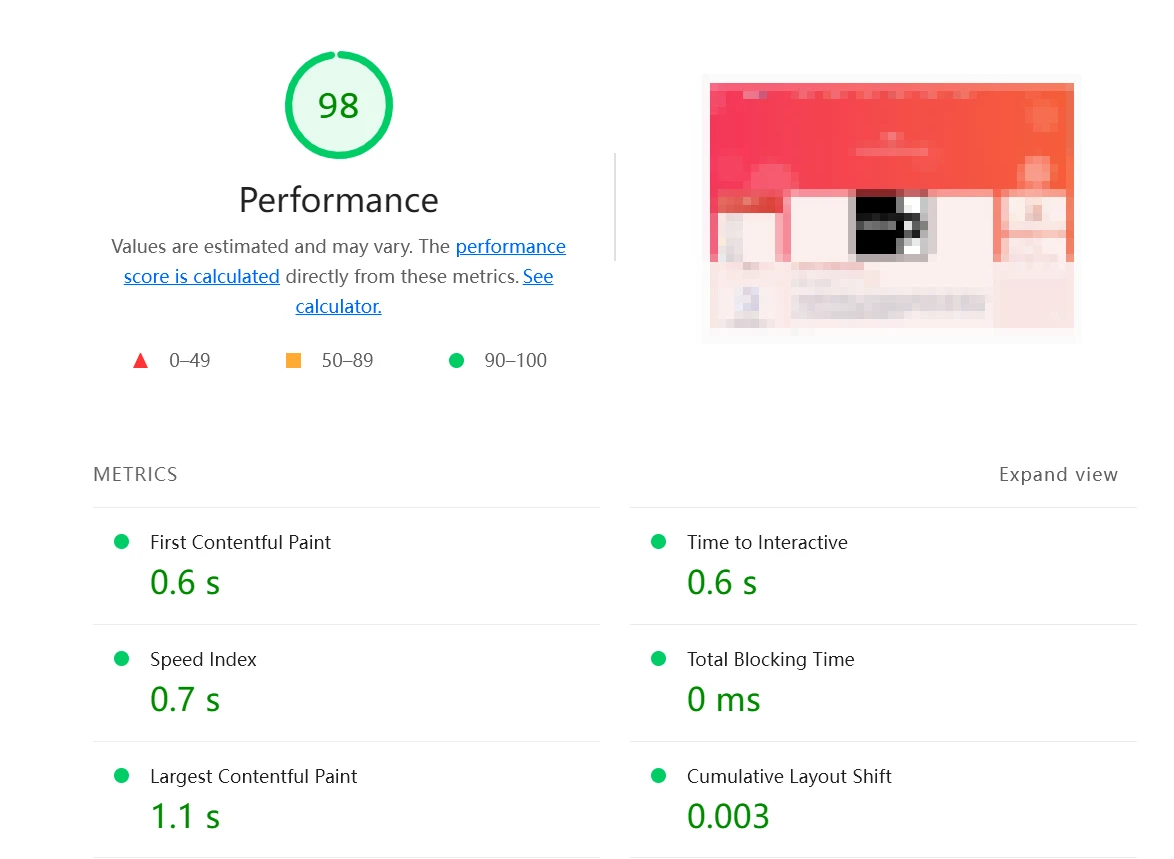This screenshot has height=859, width=1174.
Task: Expand the First Contentful Paint metric label
Action: click(240, 543)
